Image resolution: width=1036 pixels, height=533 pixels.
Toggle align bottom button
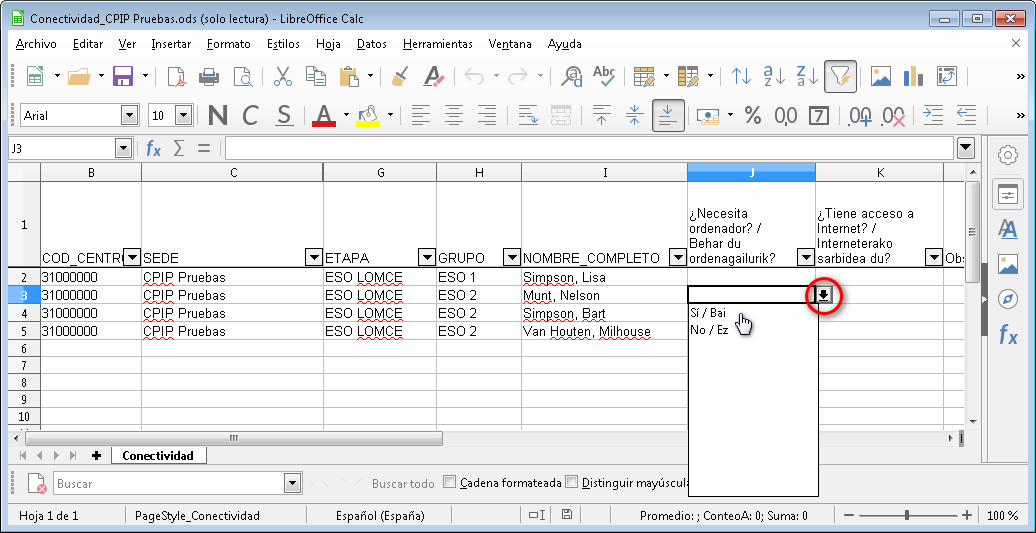(x=668, y=116)
